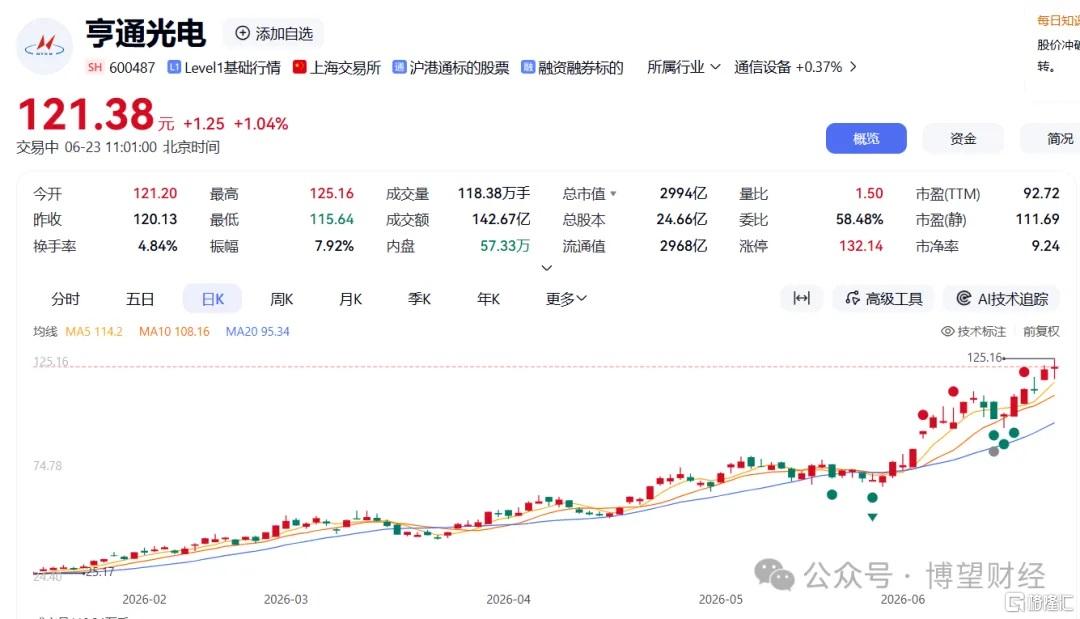Click the 125.16 high price marker

click(985, 357)
